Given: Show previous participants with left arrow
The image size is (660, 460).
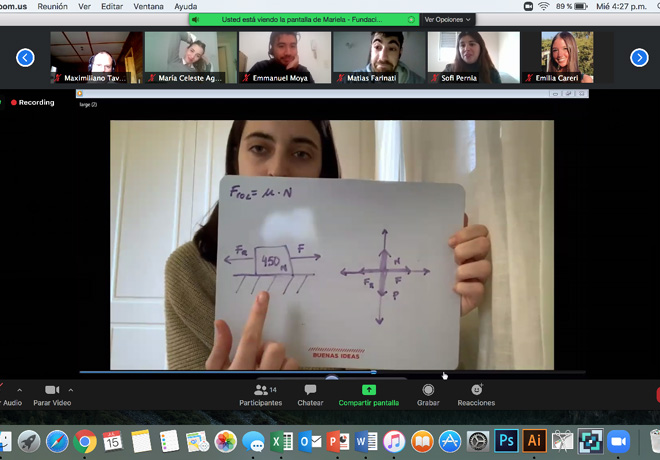Looking at the screenshot, I should pos(26,58).
